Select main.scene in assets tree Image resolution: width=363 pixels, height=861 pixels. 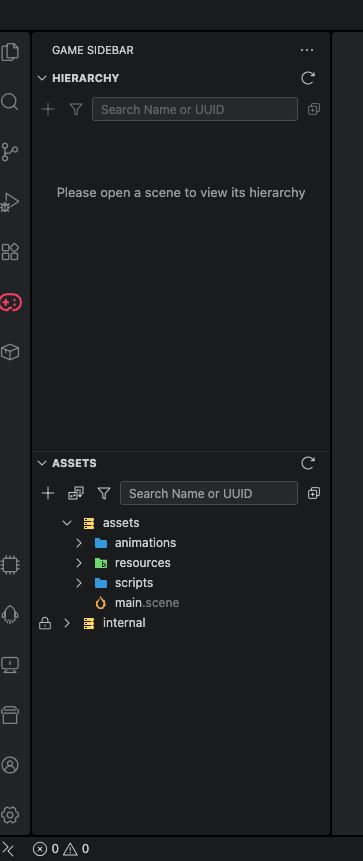(147, 603)
